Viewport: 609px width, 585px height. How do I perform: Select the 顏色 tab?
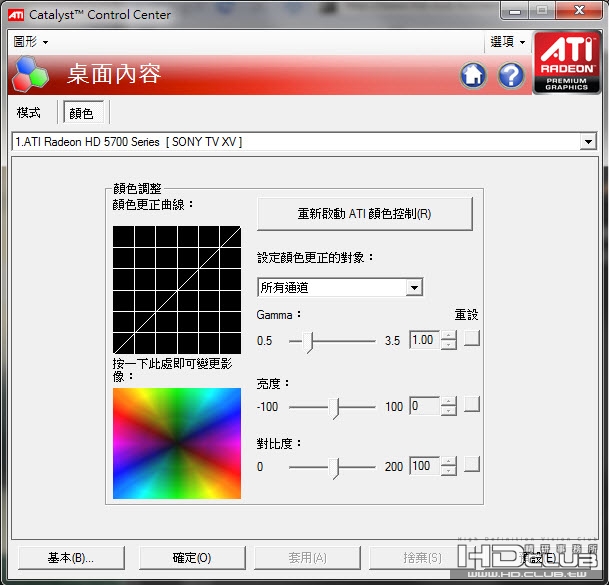[83, 113]
